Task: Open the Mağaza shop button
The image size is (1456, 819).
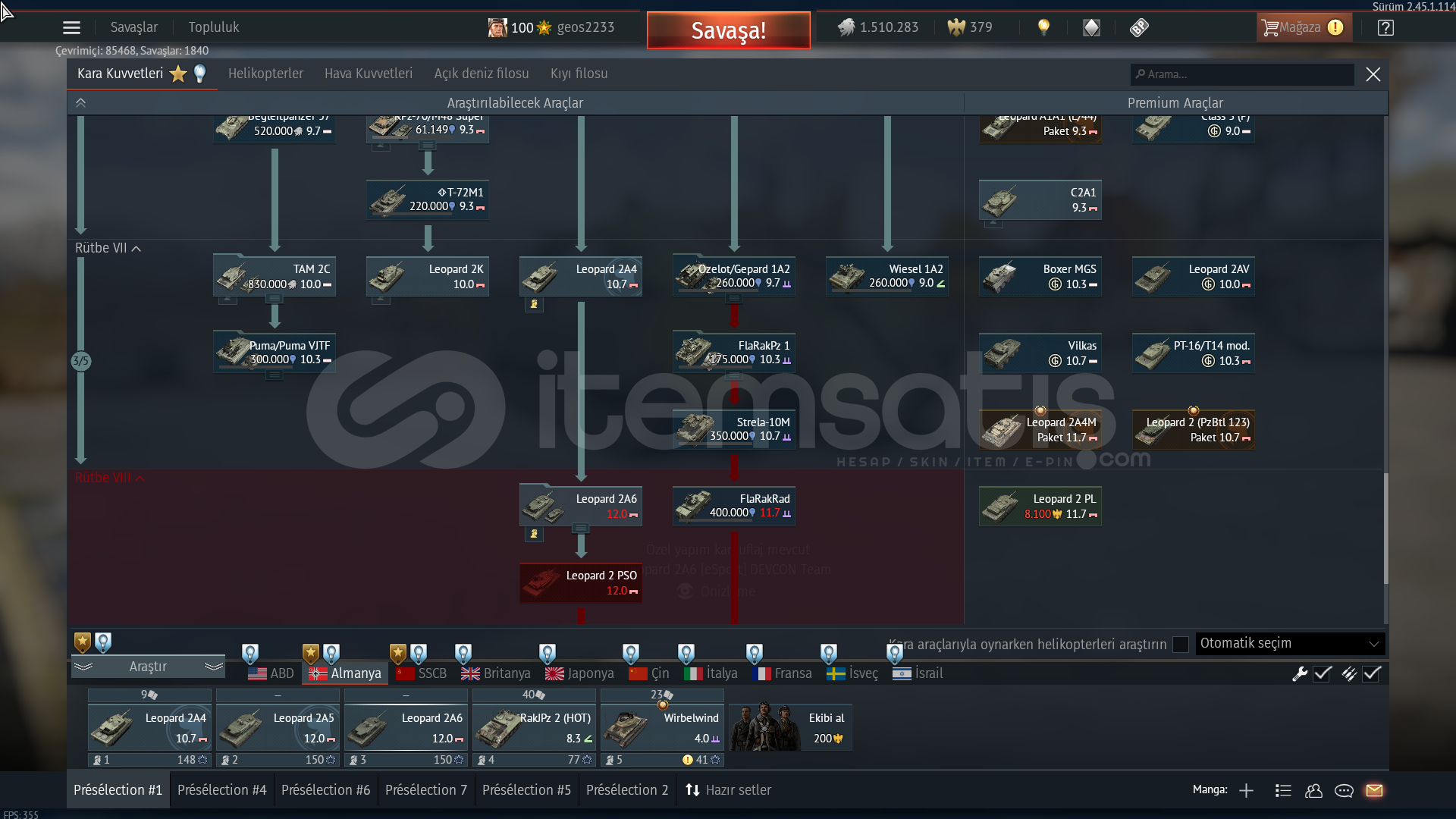Action: click(x=1304, y=27)
